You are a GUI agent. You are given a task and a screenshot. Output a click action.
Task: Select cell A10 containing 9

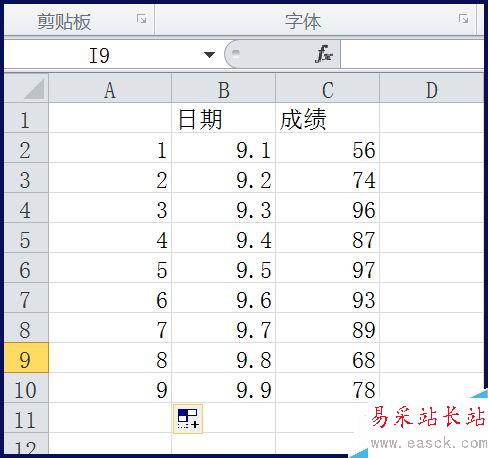(x=110, y=388)
